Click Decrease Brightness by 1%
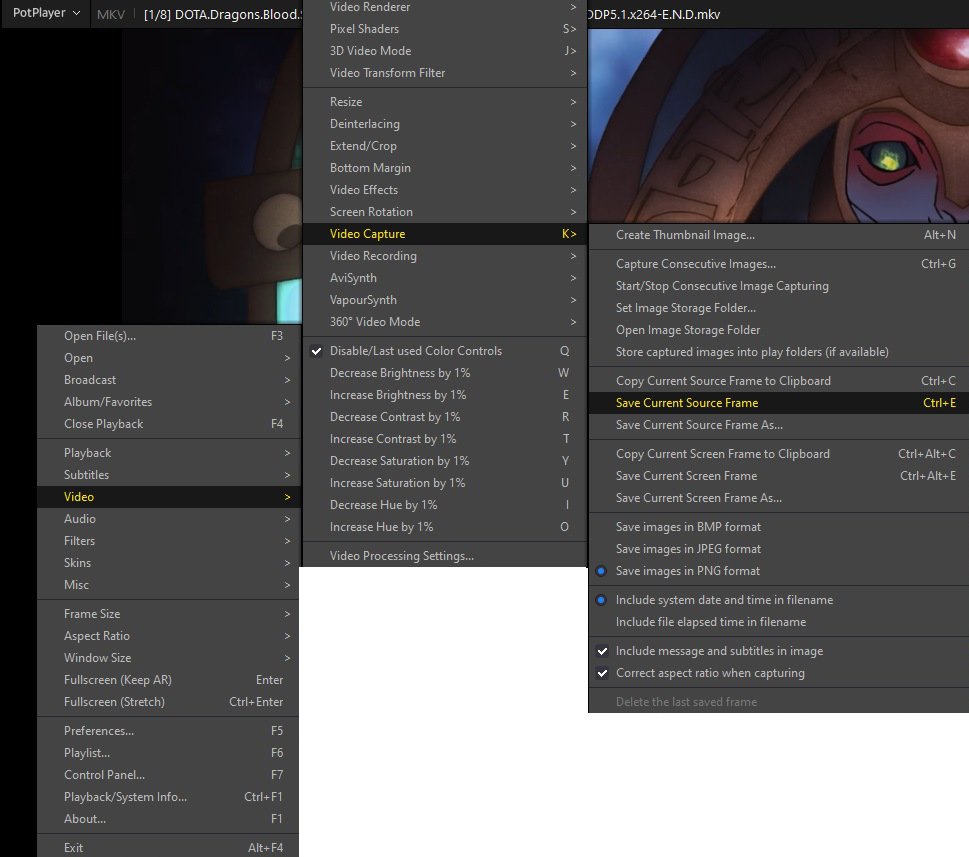Viewport: 969px width, 857px height. pyautogui.click(x=444, y=373)
